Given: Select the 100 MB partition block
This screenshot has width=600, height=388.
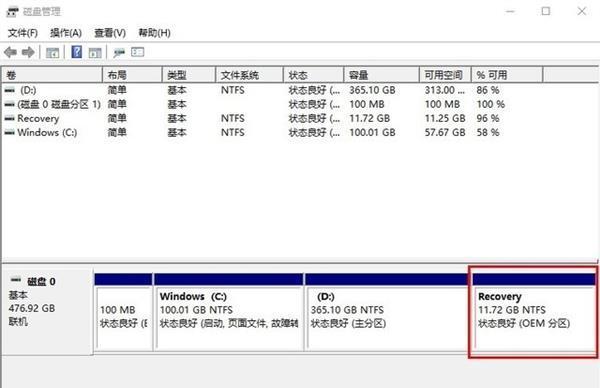Looking at the screenshot, I should (x=123, y=312).
